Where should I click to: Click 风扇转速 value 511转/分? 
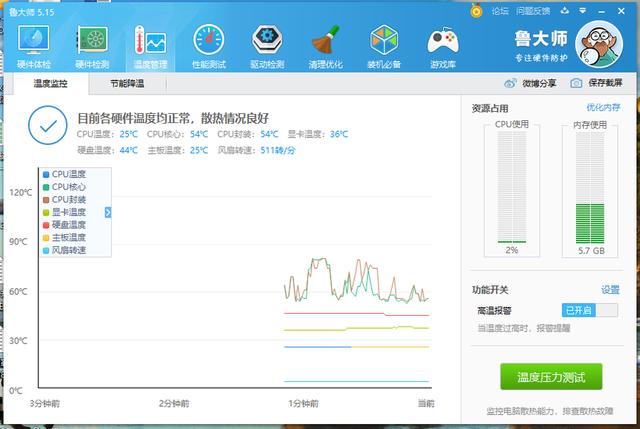pos(278,150)
